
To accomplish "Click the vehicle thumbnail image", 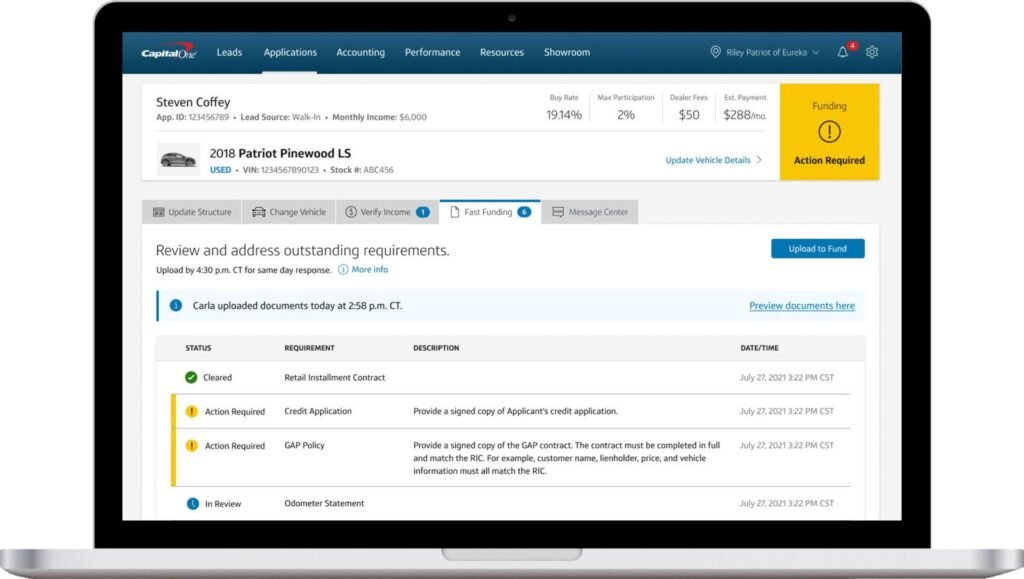I will point(178,159).
